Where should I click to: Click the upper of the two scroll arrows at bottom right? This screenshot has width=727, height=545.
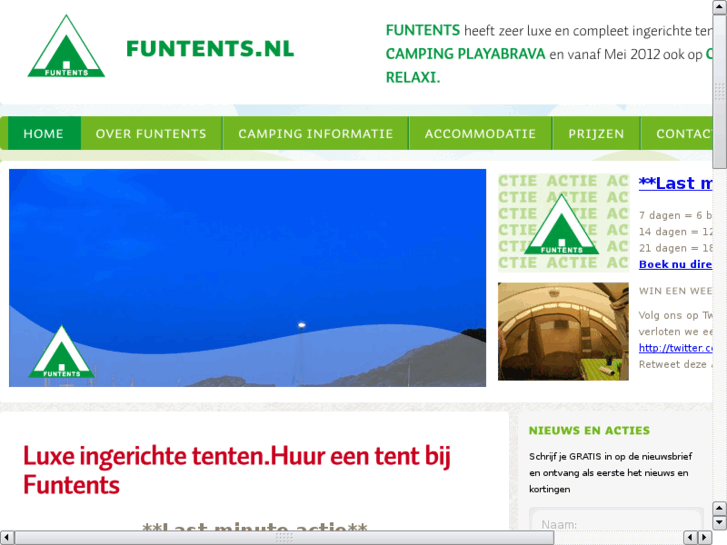click(720, 508)
